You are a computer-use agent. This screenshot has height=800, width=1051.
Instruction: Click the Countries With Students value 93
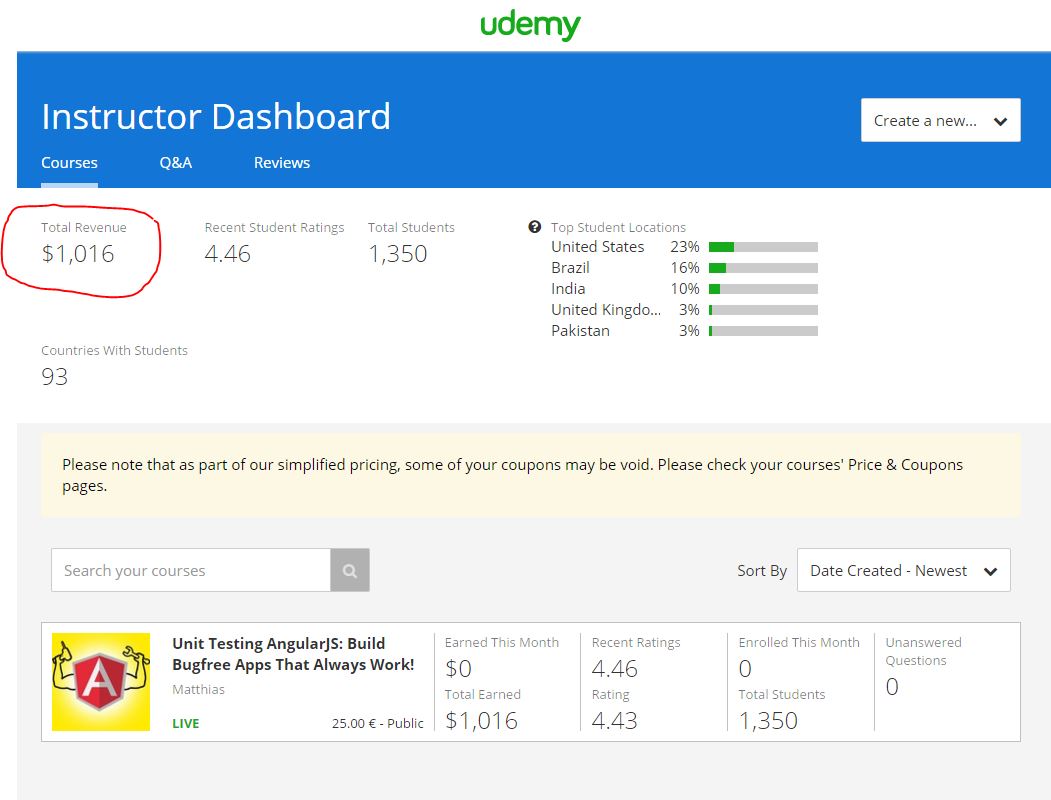point(54,377)
